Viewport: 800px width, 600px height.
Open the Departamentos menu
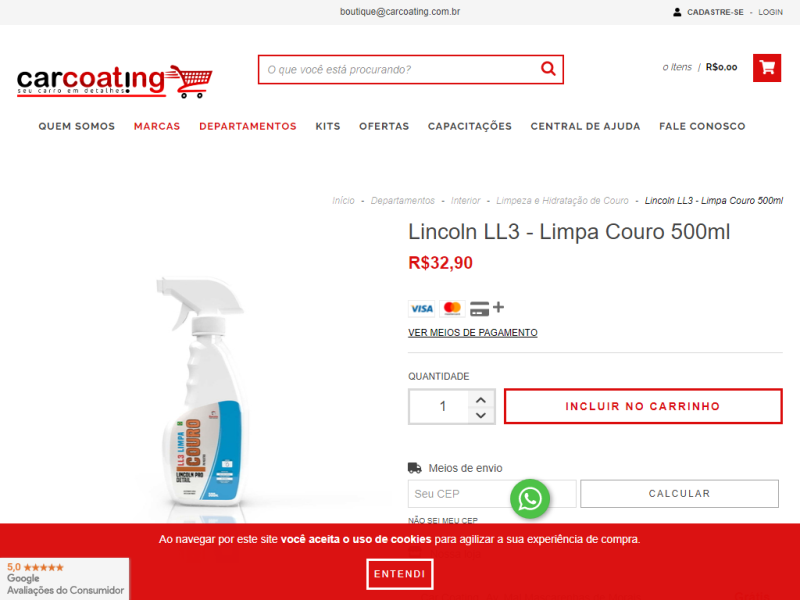tap(247, 126)
